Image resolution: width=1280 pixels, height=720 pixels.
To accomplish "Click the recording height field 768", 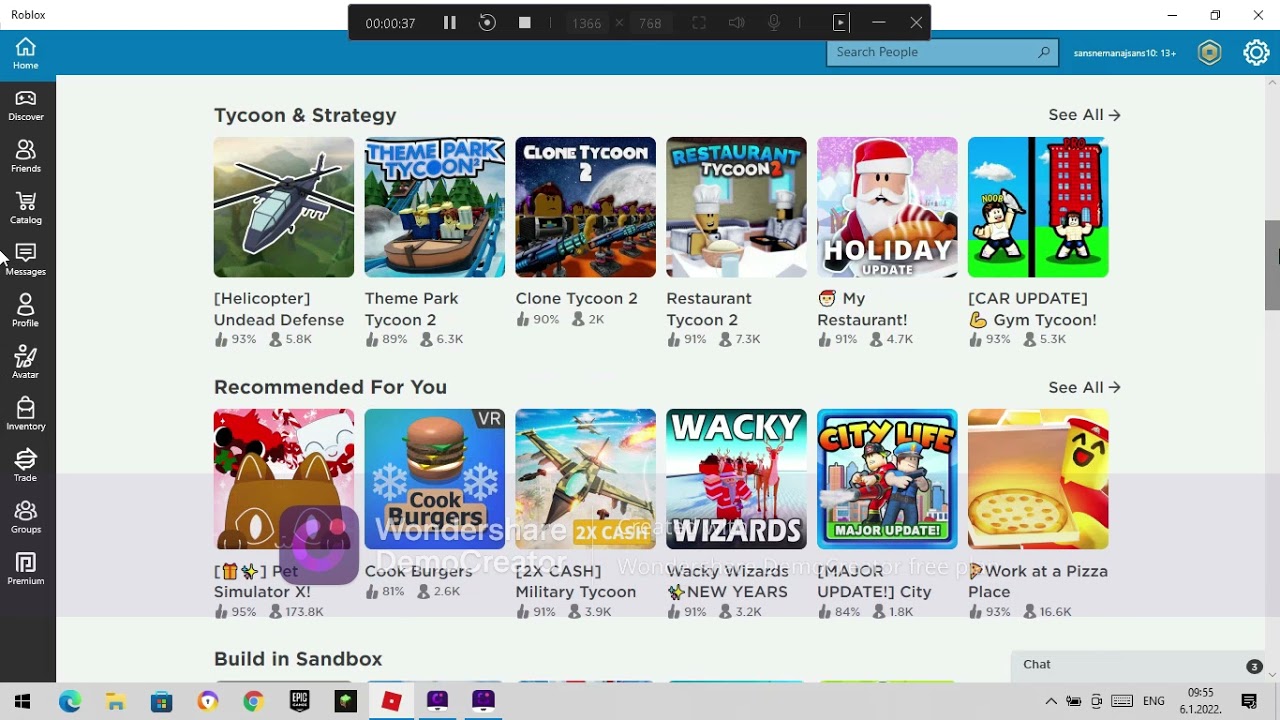I will point(650,23).
